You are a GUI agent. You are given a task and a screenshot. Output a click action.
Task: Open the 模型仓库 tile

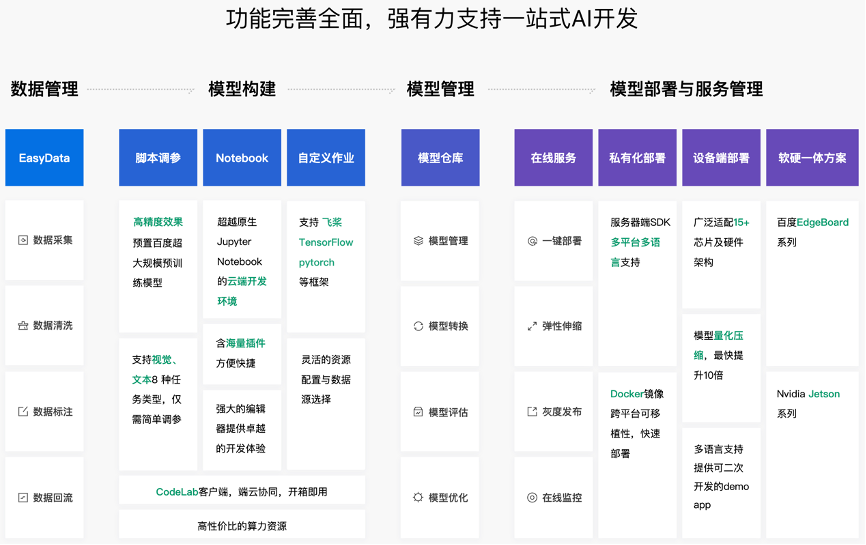pos(440,157)
